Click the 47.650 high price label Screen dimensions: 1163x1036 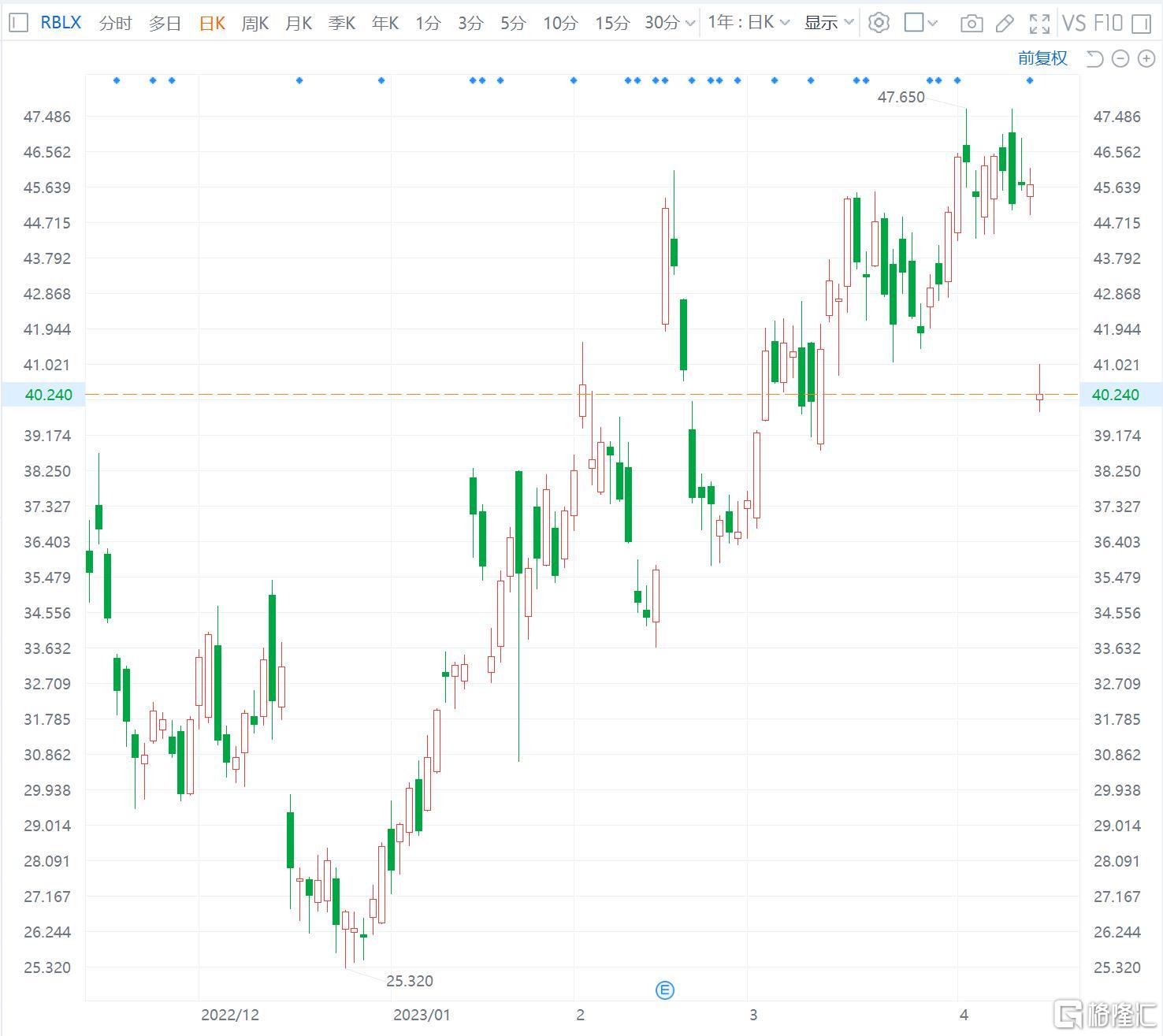901,97
